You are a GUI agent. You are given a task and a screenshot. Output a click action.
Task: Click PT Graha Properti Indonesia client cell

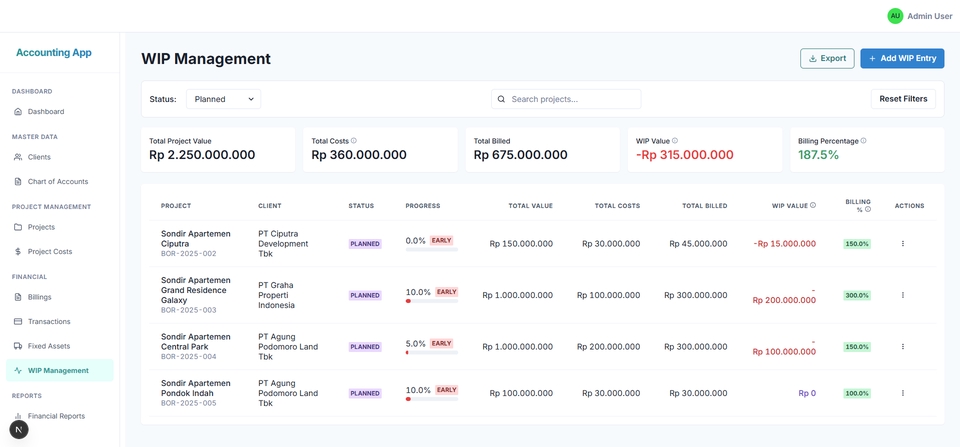click(277, 295)
